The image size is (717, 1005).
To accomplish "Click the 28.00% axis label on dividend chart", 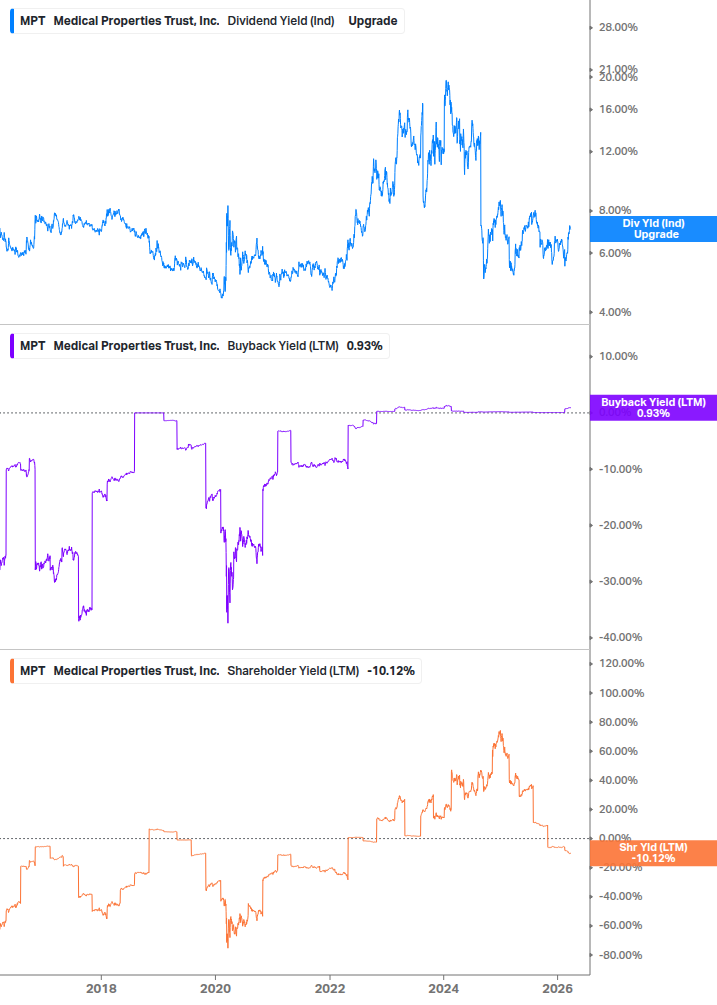I will [x=618, y=28].
